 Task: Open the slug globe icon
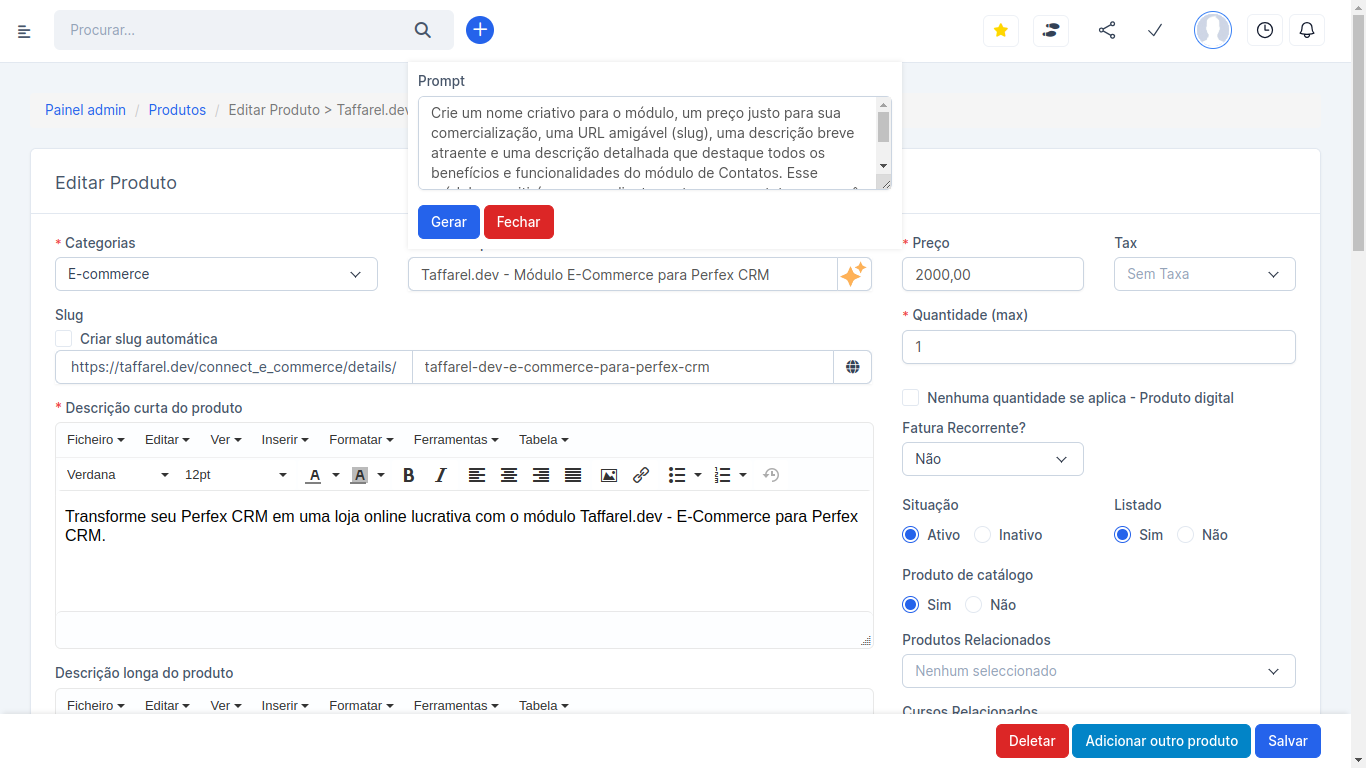point(853,367)
